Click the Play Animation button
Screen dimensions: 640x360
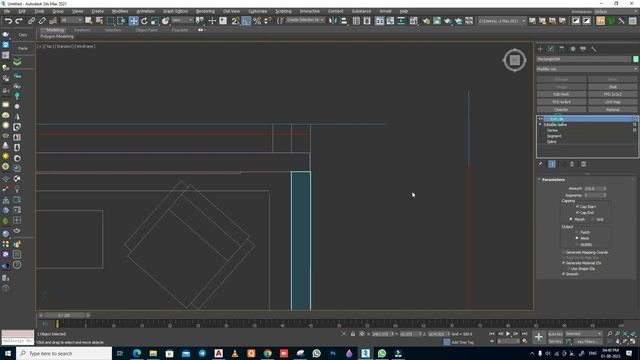[508, 334]
